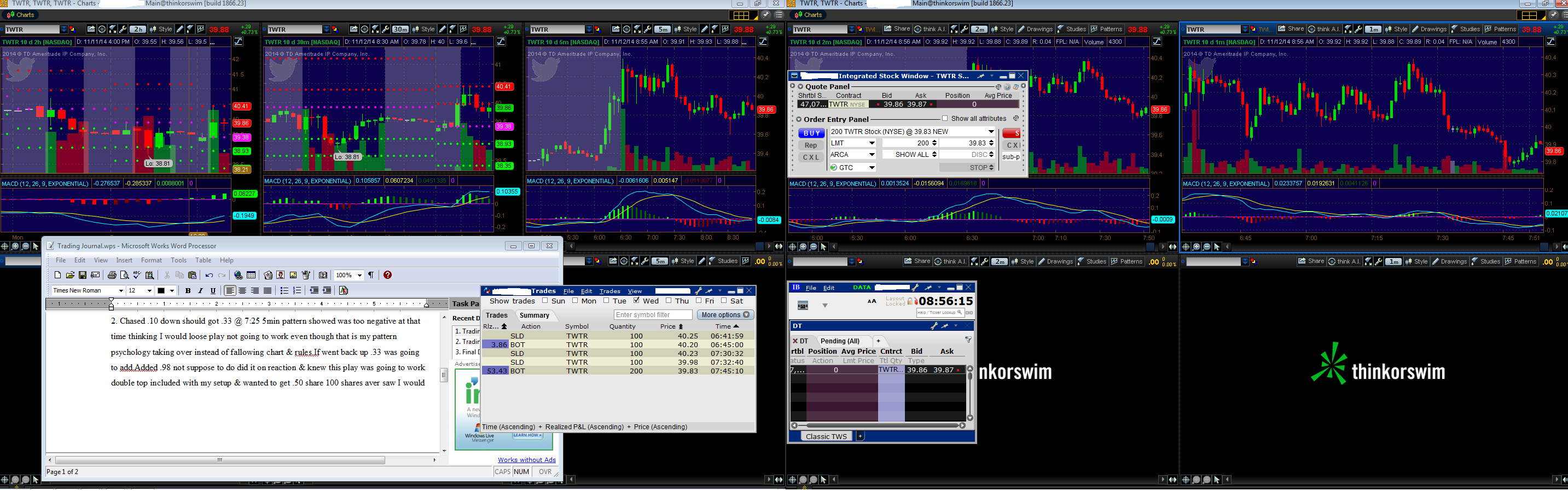Open Tools menu in Works Word Processor
1568x491 pixels.
(x=178, y=260)
